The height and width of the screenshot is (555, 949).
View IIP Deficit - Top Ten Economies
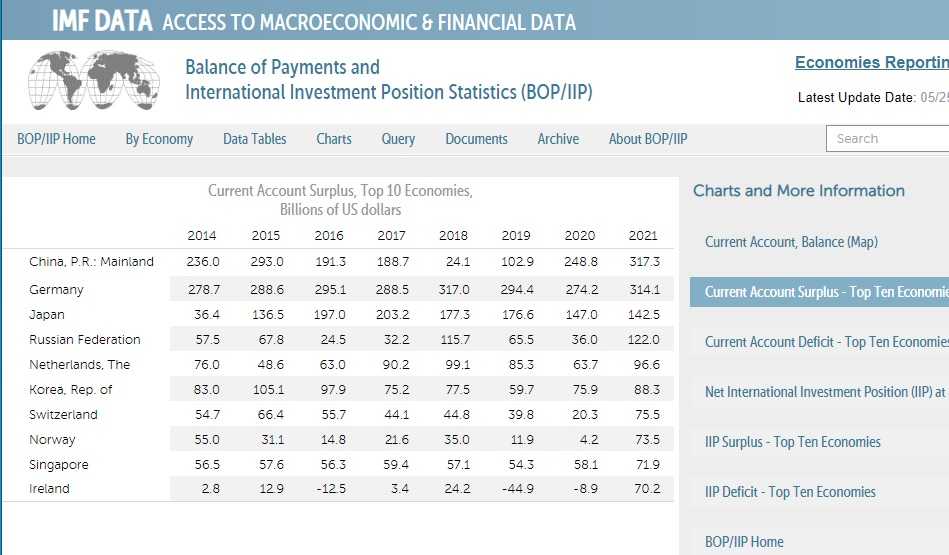[790, 492]
